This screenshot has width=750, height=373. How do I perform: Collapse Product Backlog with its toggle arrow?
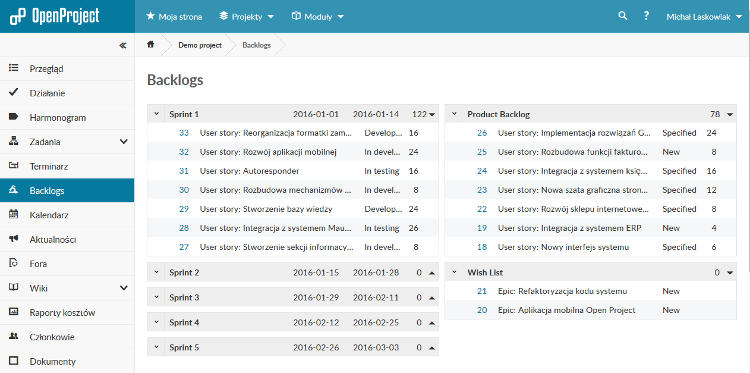tap(454, 114)
